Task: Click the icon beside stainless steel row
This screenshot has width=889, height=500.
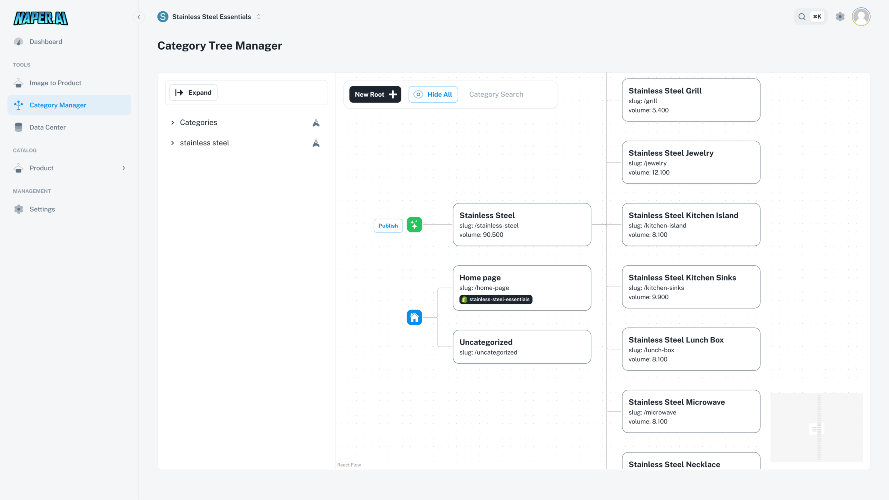Action: click(316, 143)
